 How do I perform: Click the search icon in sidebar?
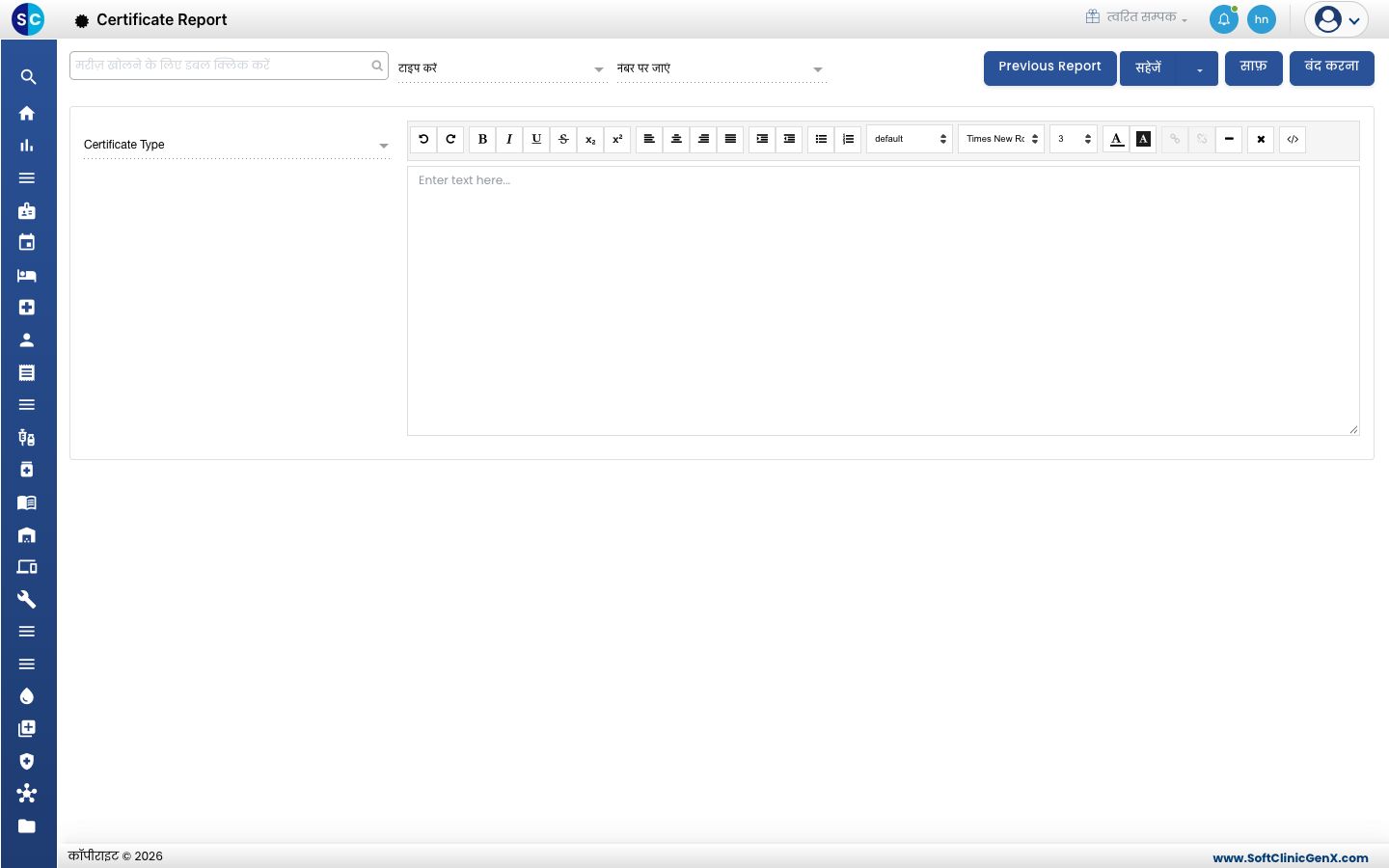click(27, 77)
